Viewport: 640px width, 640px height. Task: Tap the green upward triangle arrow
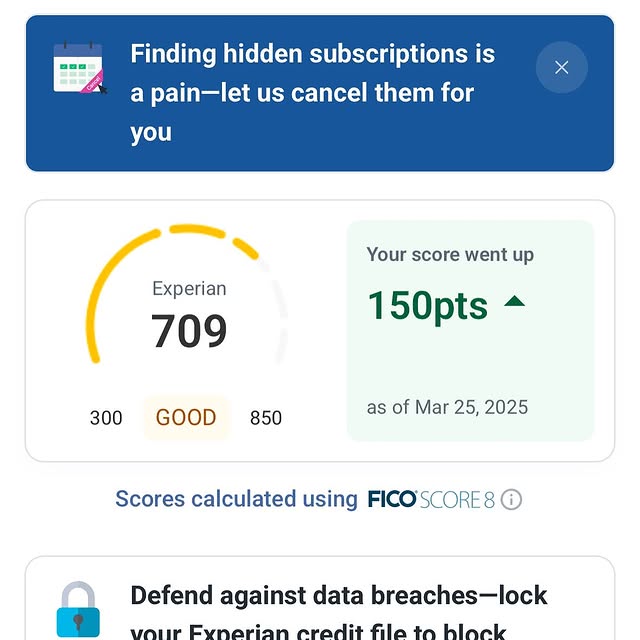click(515, 300)
